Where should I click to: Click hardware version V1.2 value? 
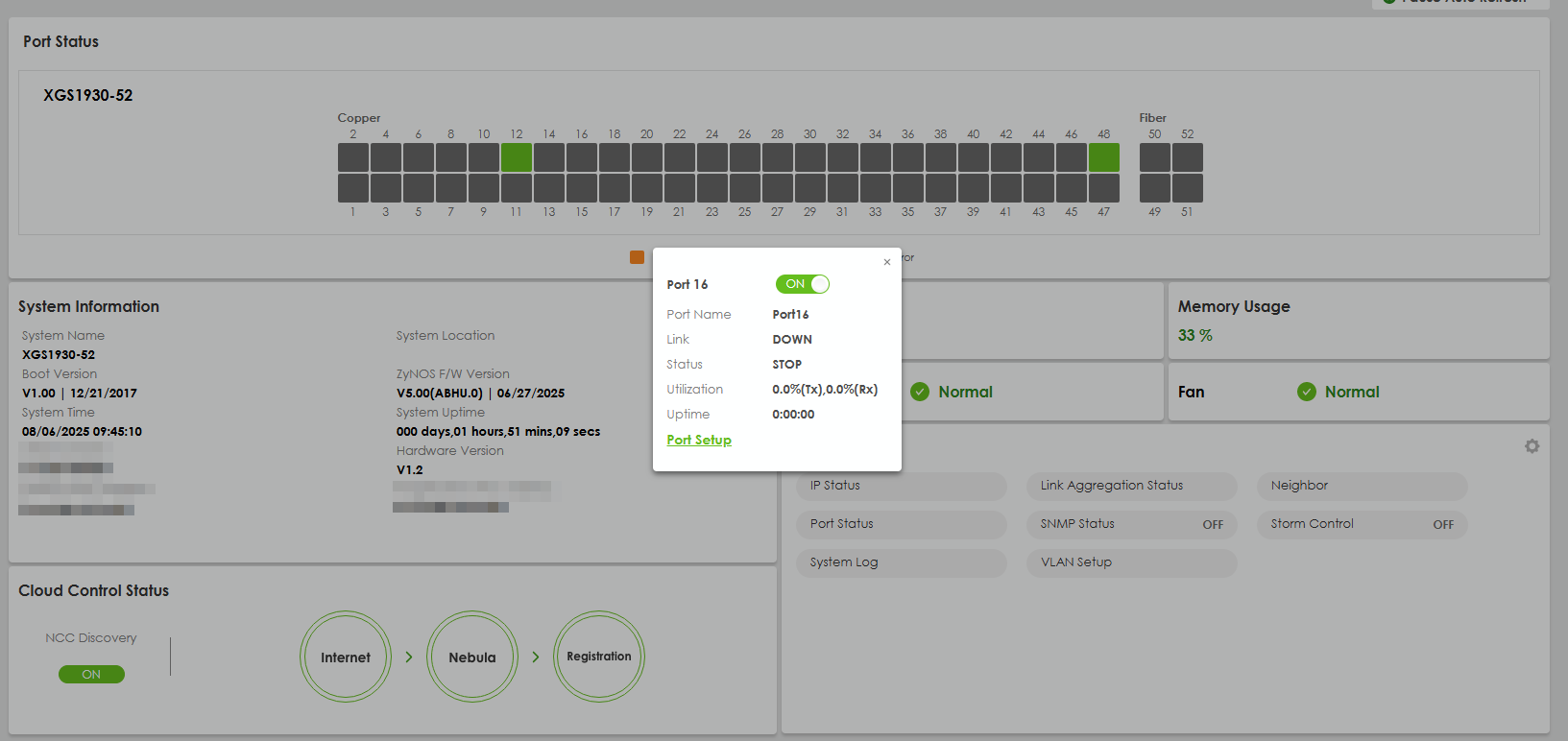[x=410, y=470]
